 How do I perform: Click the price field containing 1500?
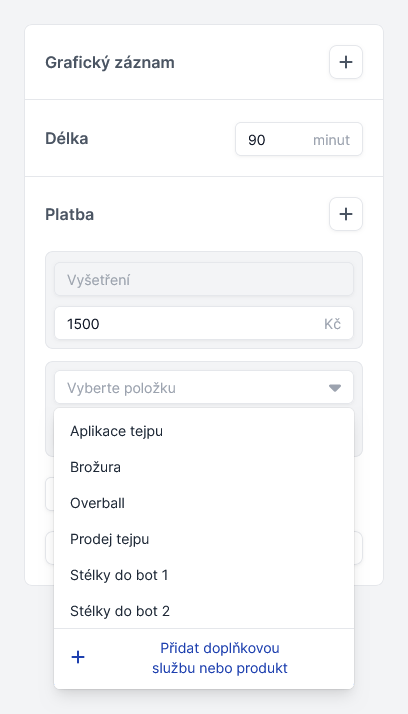coord(204,324)
